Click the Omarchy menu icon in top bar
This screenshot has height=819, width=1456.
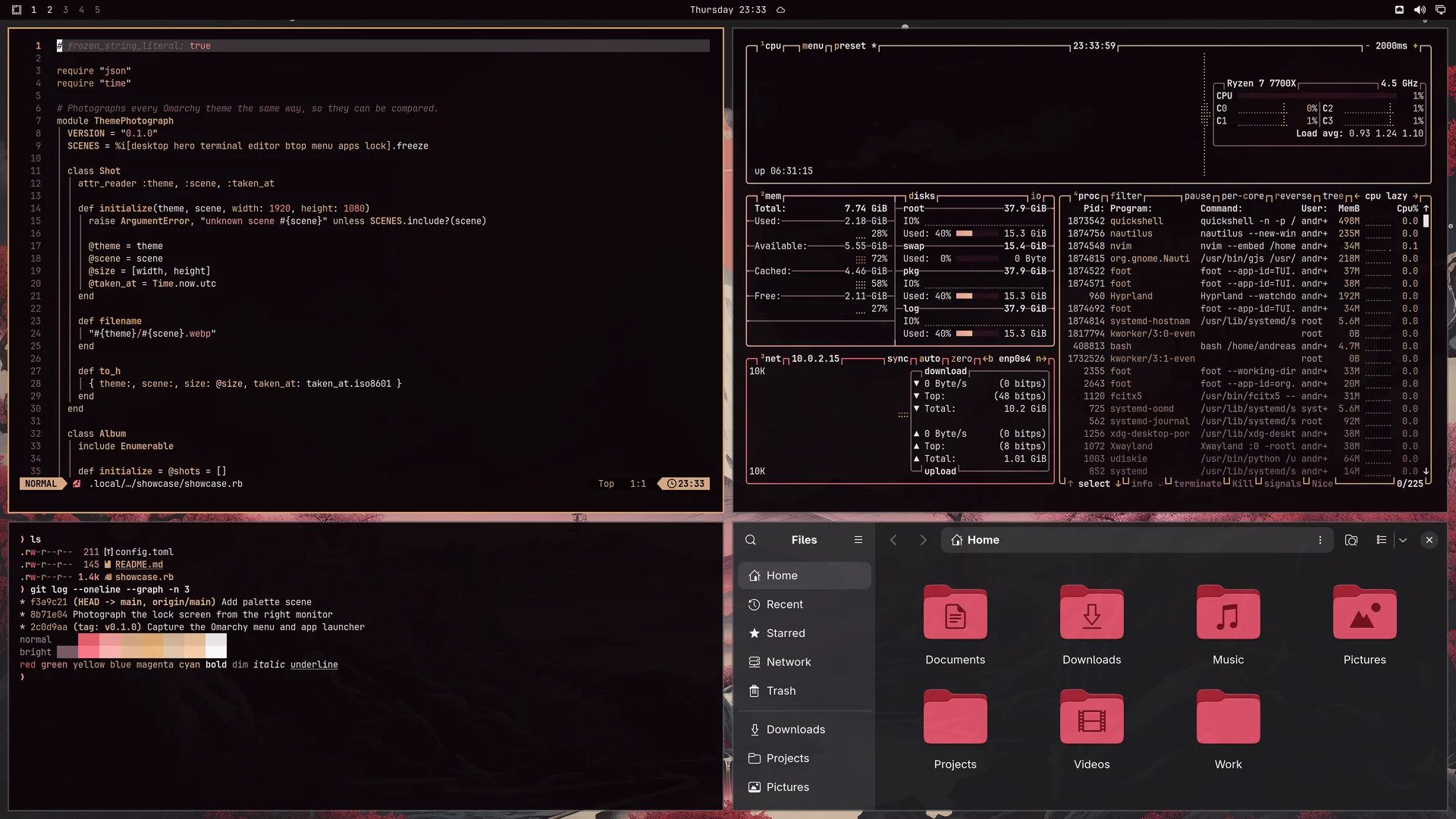coord(17,10)
